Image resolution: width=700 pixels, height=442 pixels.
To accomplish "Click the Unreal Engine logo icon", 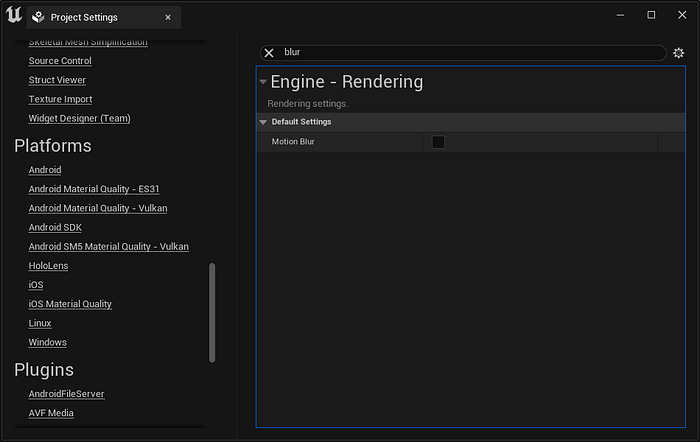I will click(14, 15).
